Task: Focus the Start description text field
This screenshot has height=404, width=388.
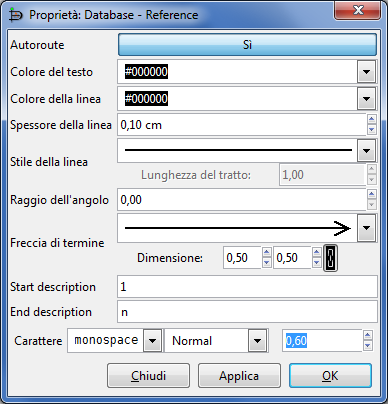Action: point(247,286)
